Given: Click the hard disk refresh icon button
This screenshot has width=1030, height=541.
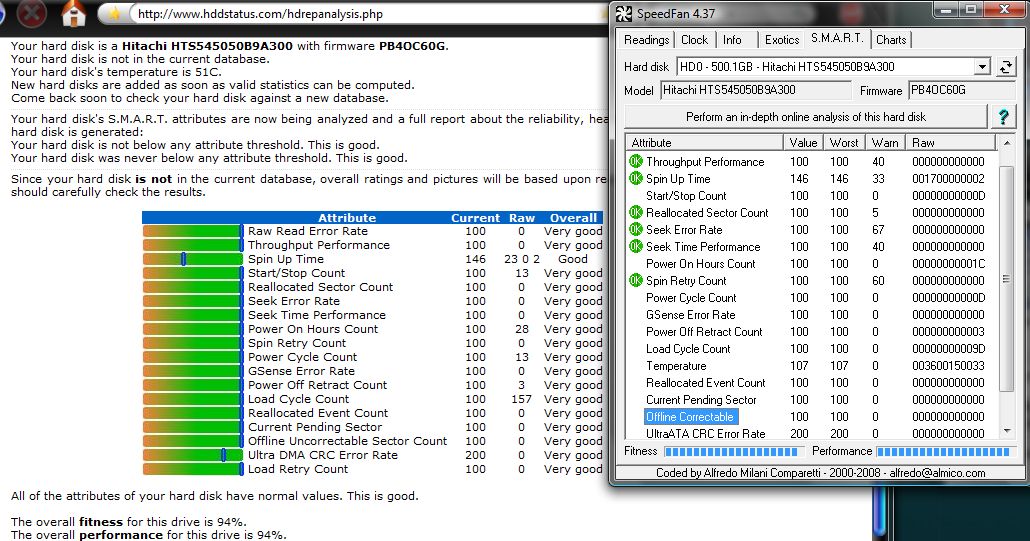Looking at the screenshot, I should 1006,66.
